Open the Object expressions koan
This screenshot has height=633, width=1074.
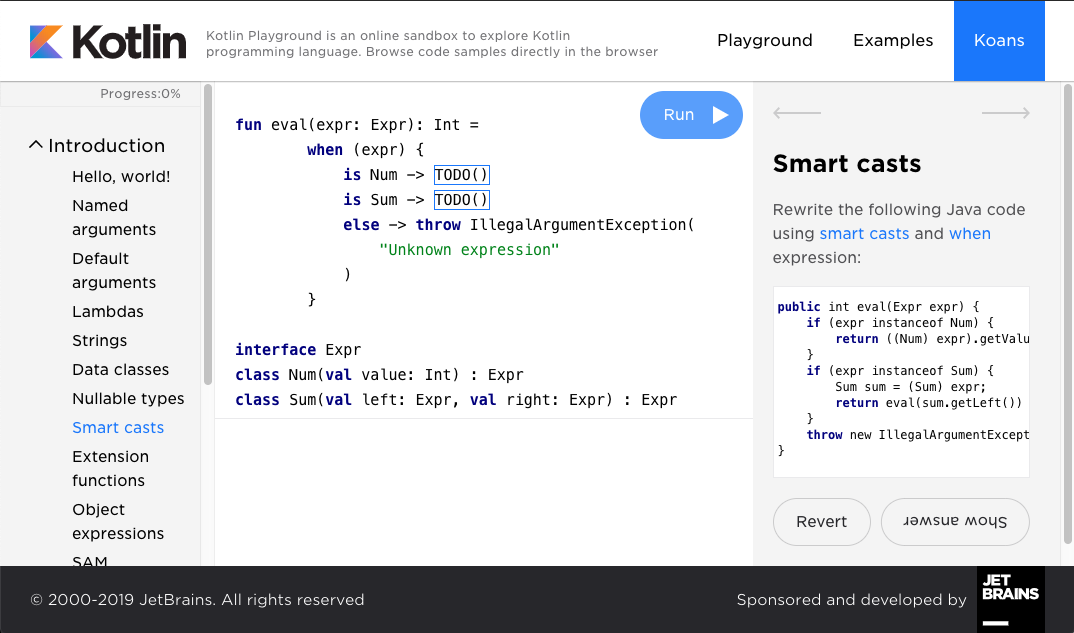[x=118, y=521]
